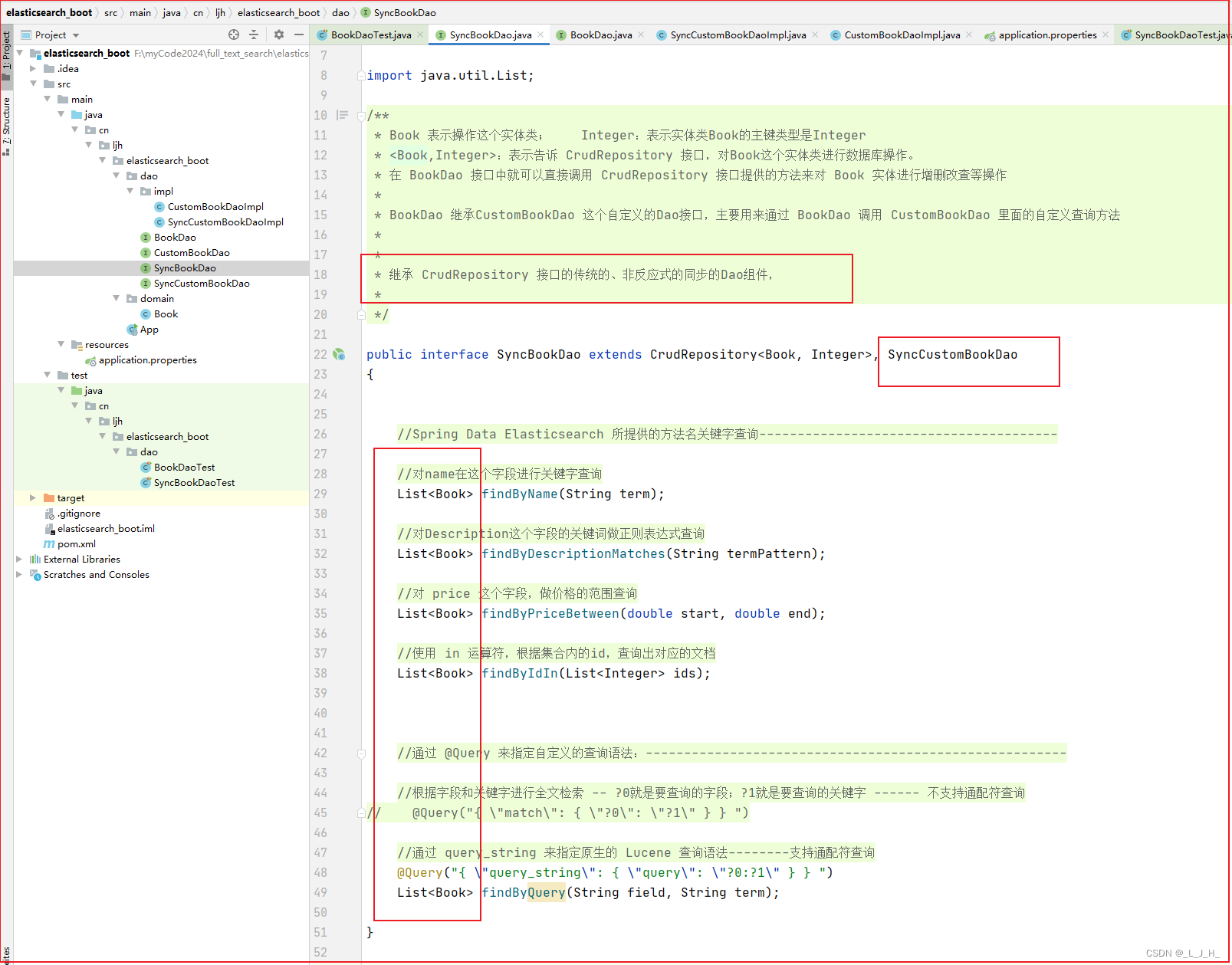Screen dimensions: 1232x965
Task: Close the BookDaoTest.java tab
Action: click(420, 34)
